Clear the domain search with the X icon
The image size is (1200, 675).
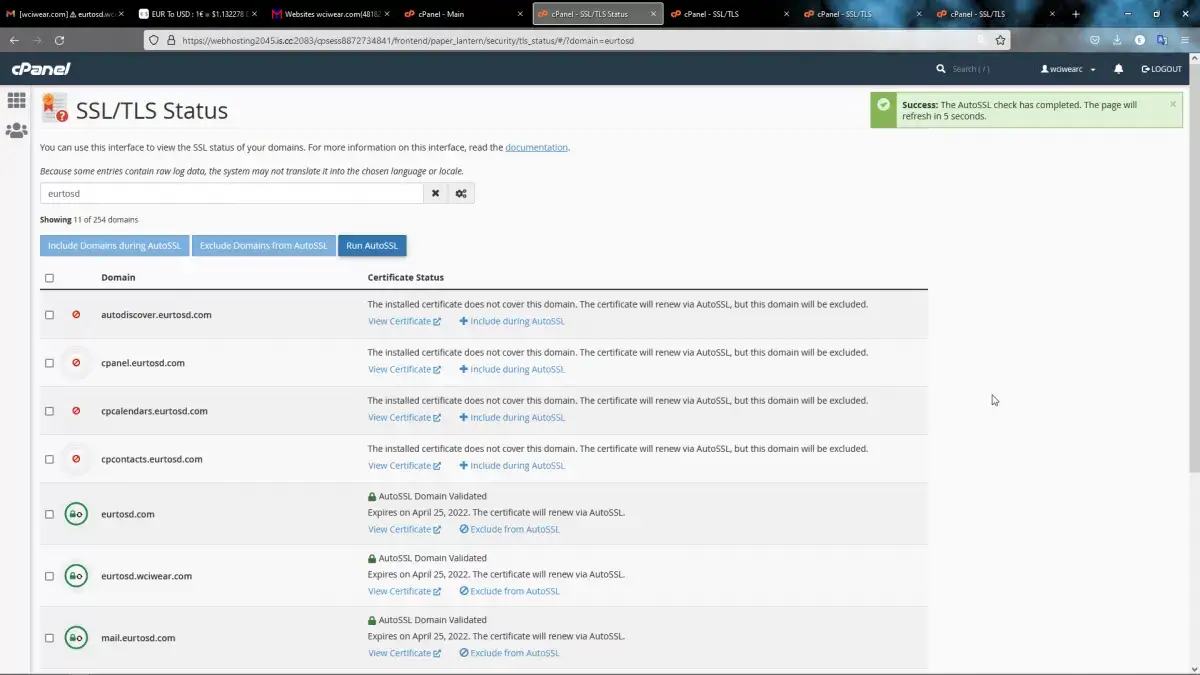[x=435, y=193]
